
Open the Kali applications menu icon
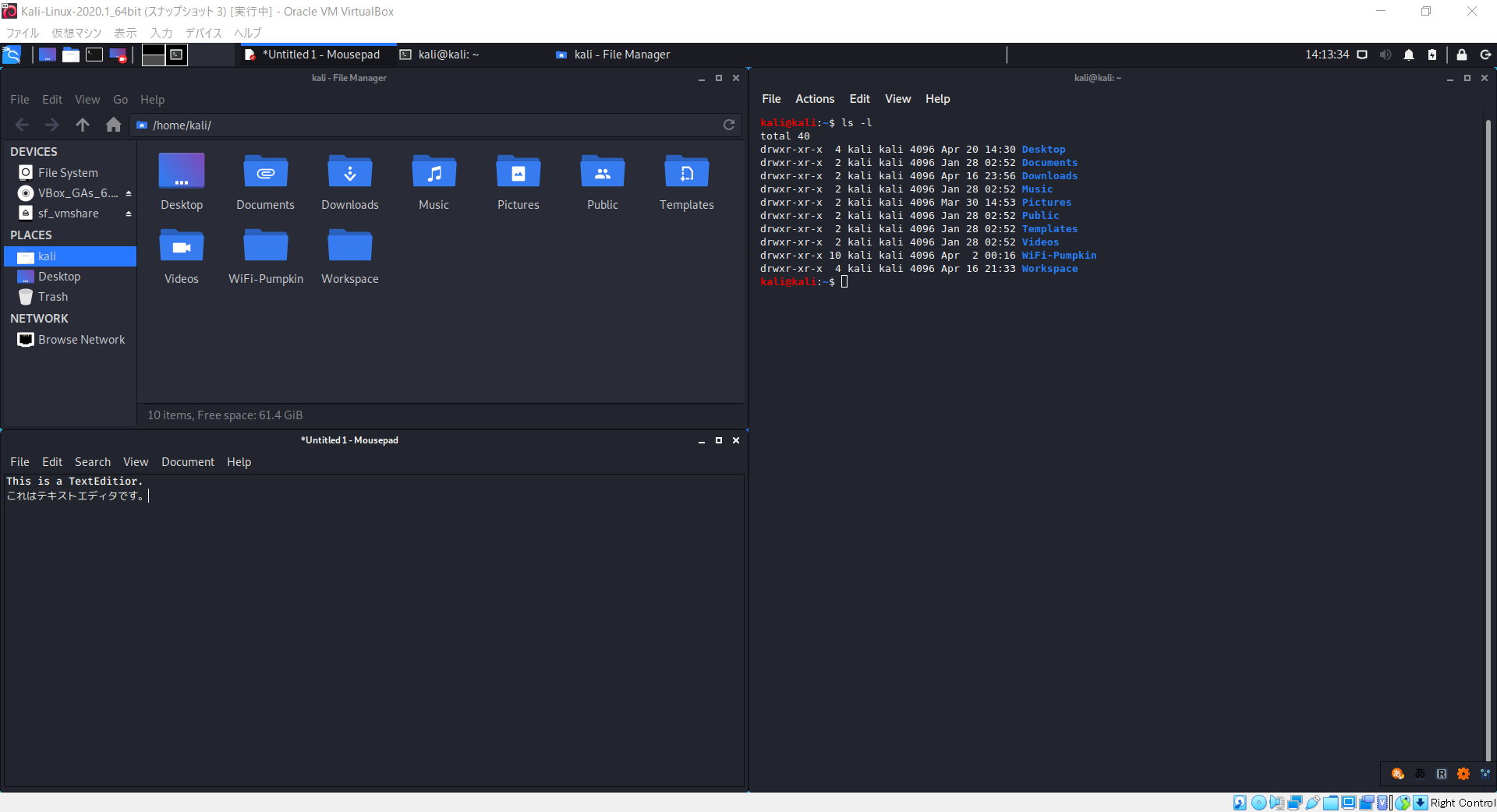click(12, 55)
